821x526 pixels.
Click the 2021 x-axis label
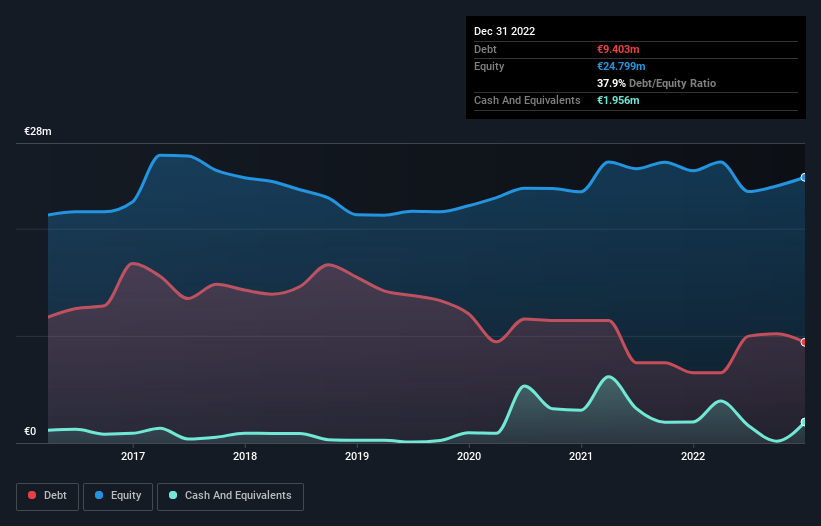pyautogui.click(x=581, y=456)
